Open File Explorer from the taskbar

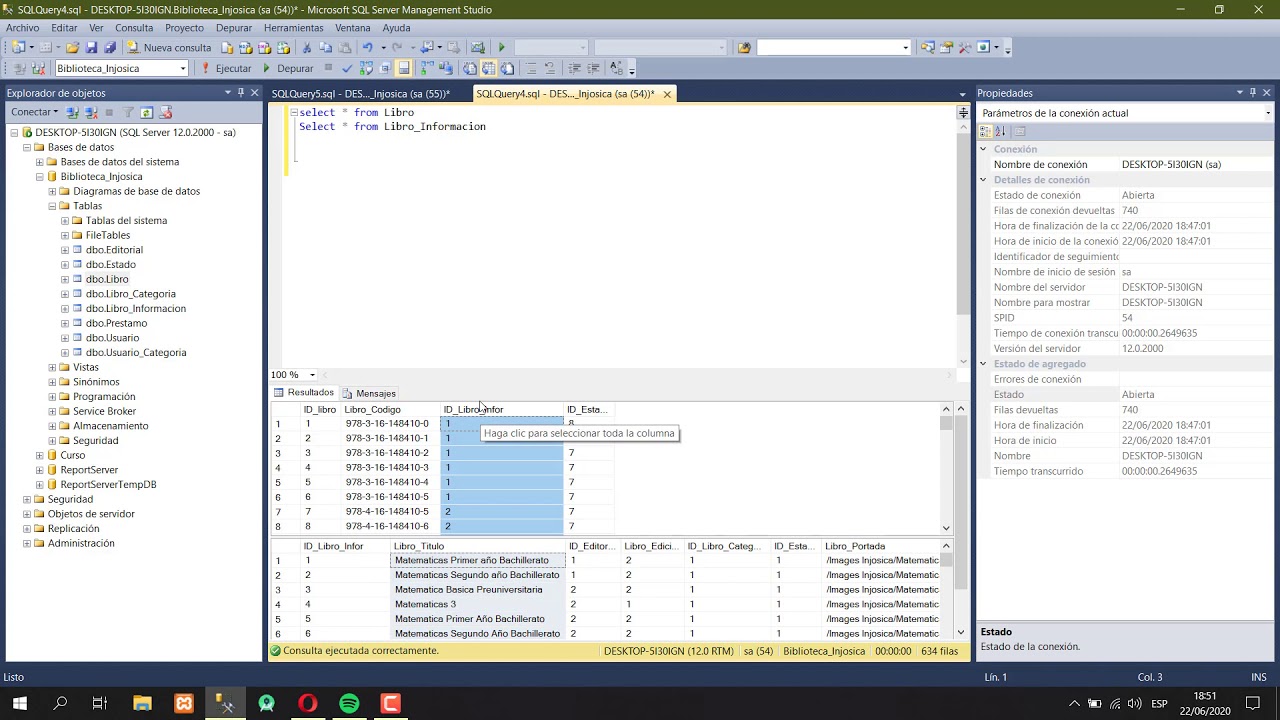click(x=142, y=704)
